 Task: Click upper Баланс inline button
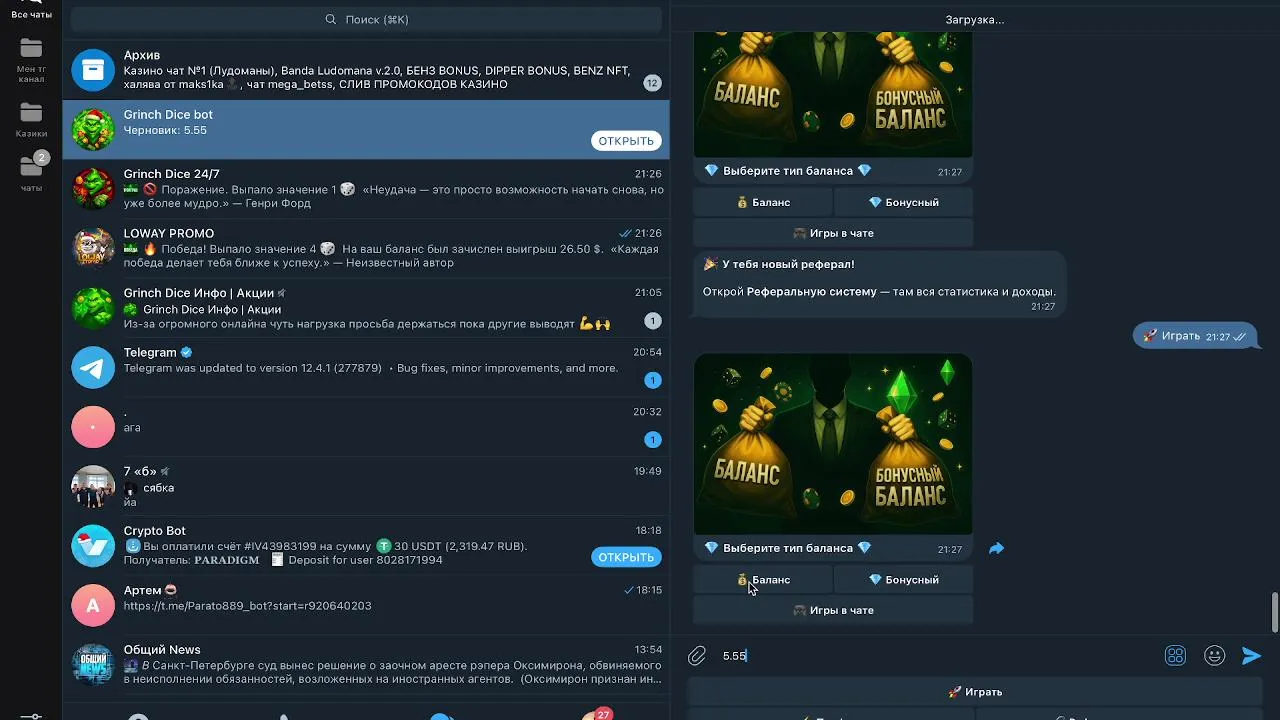click(763, 202)
